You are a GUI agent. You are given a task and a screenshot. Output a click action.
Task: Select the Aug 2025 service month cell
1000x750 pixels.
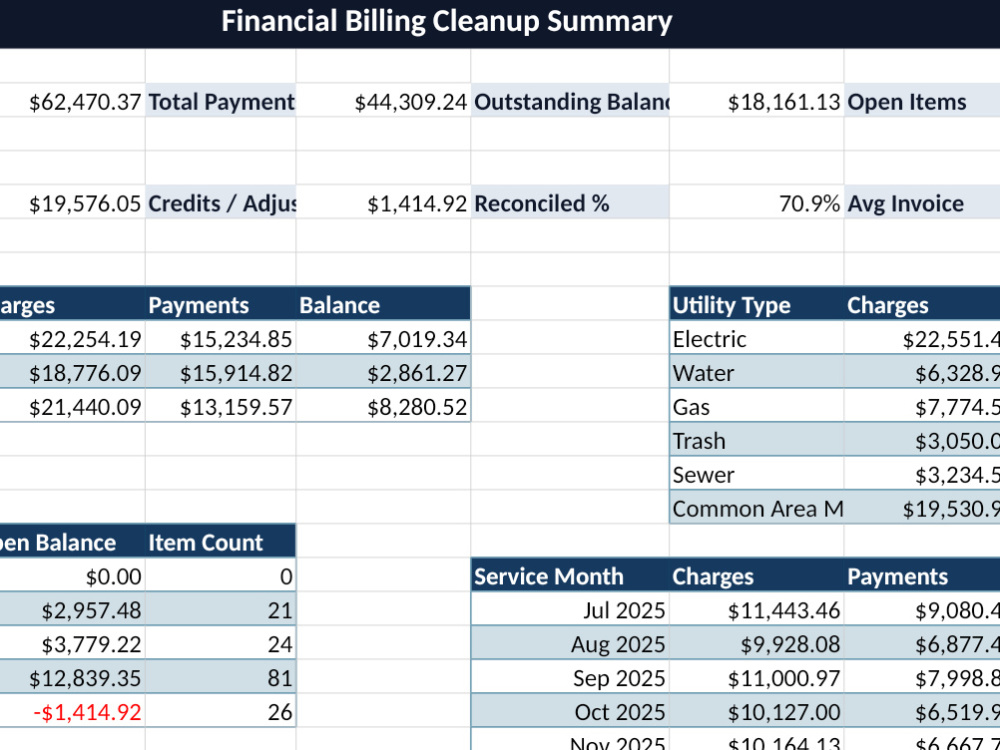[570, 644]
